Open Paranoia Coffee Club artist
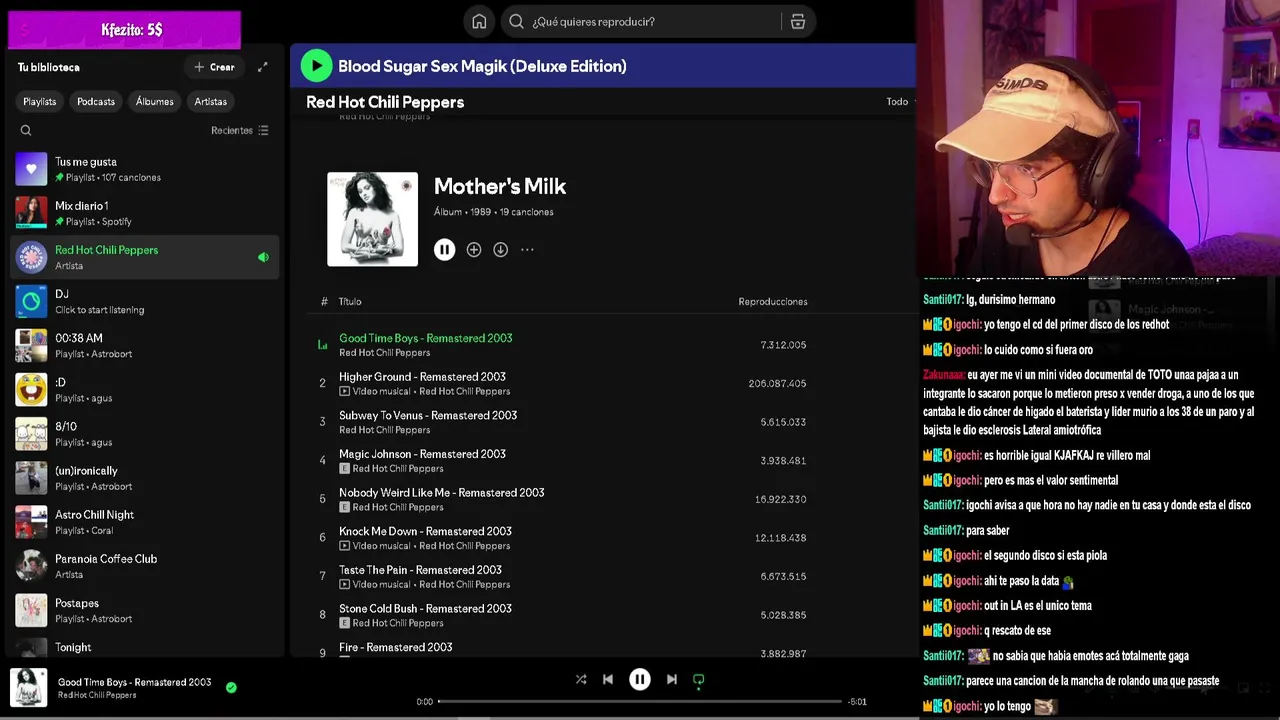This screenshot has width=1280, height=720. click(145, 566)
